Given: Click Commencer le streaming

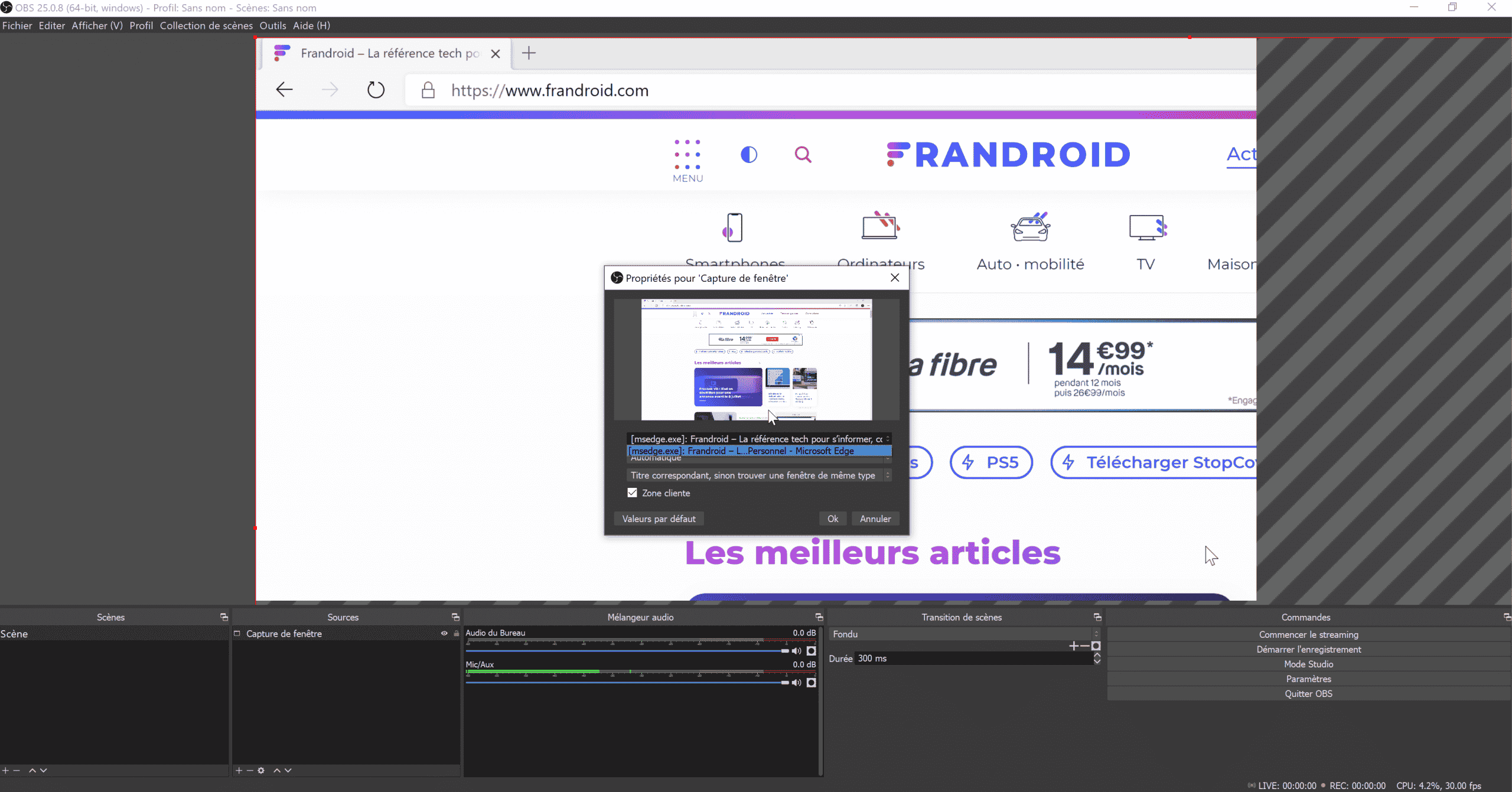Looking at the screenshot, I should point(1308,634).
